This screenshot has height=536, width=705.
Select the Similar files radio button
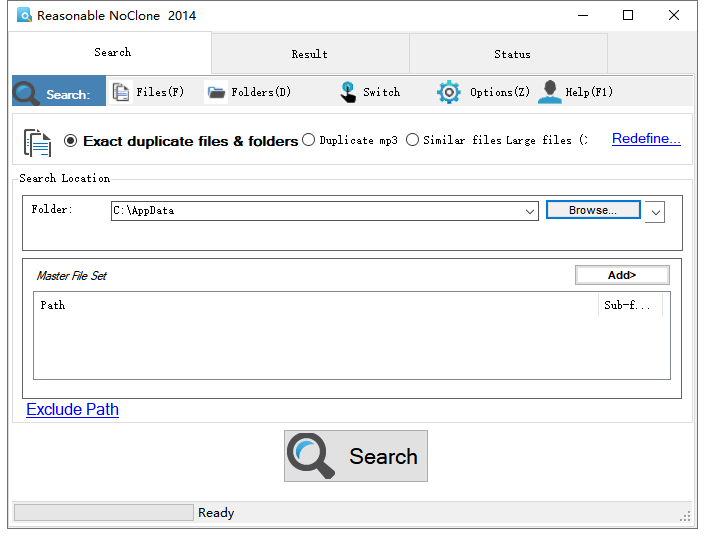pos(412,140)
